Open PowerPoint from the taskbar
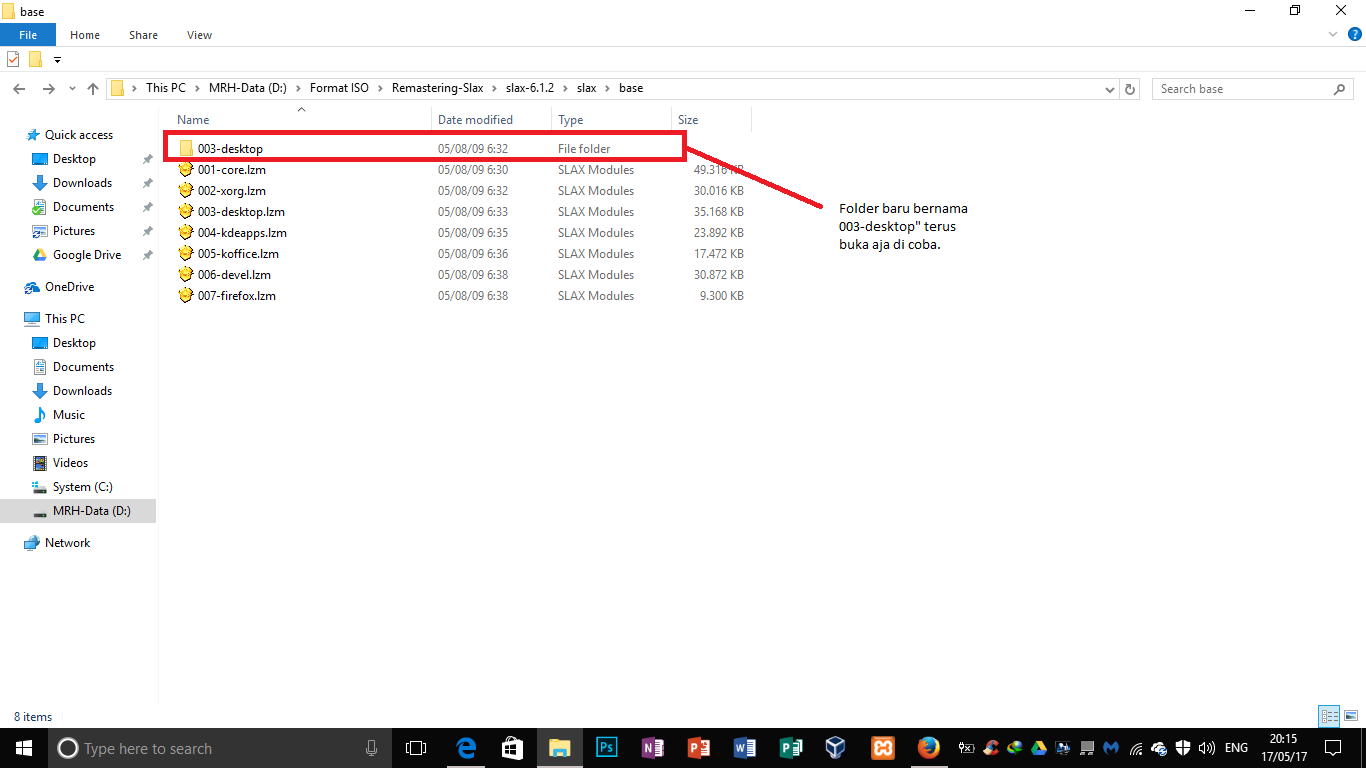1366x768 pixels. click(698, 748)
